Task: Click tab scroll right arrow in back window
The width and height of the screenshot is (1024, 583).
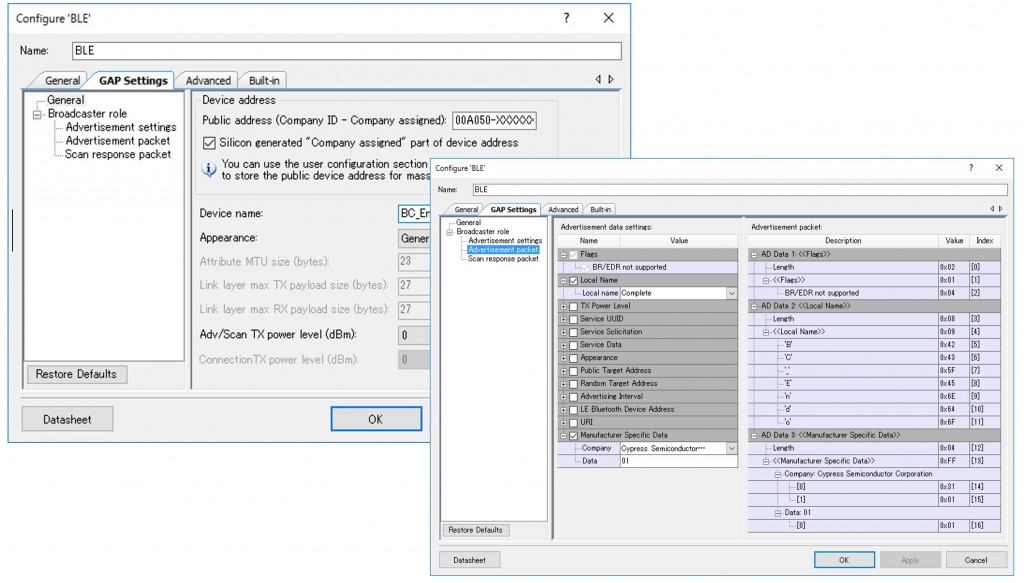Action: click(611, 79)
